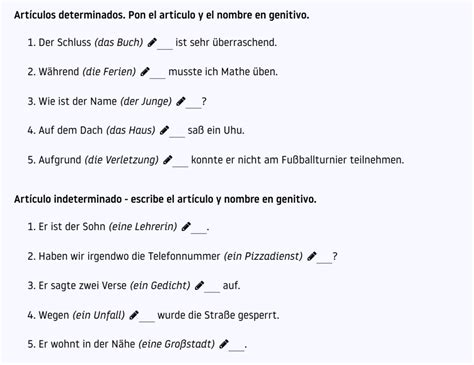
Task: Select the blank after (ein Pizzadienst)
Action: click(x=325, y=258)
